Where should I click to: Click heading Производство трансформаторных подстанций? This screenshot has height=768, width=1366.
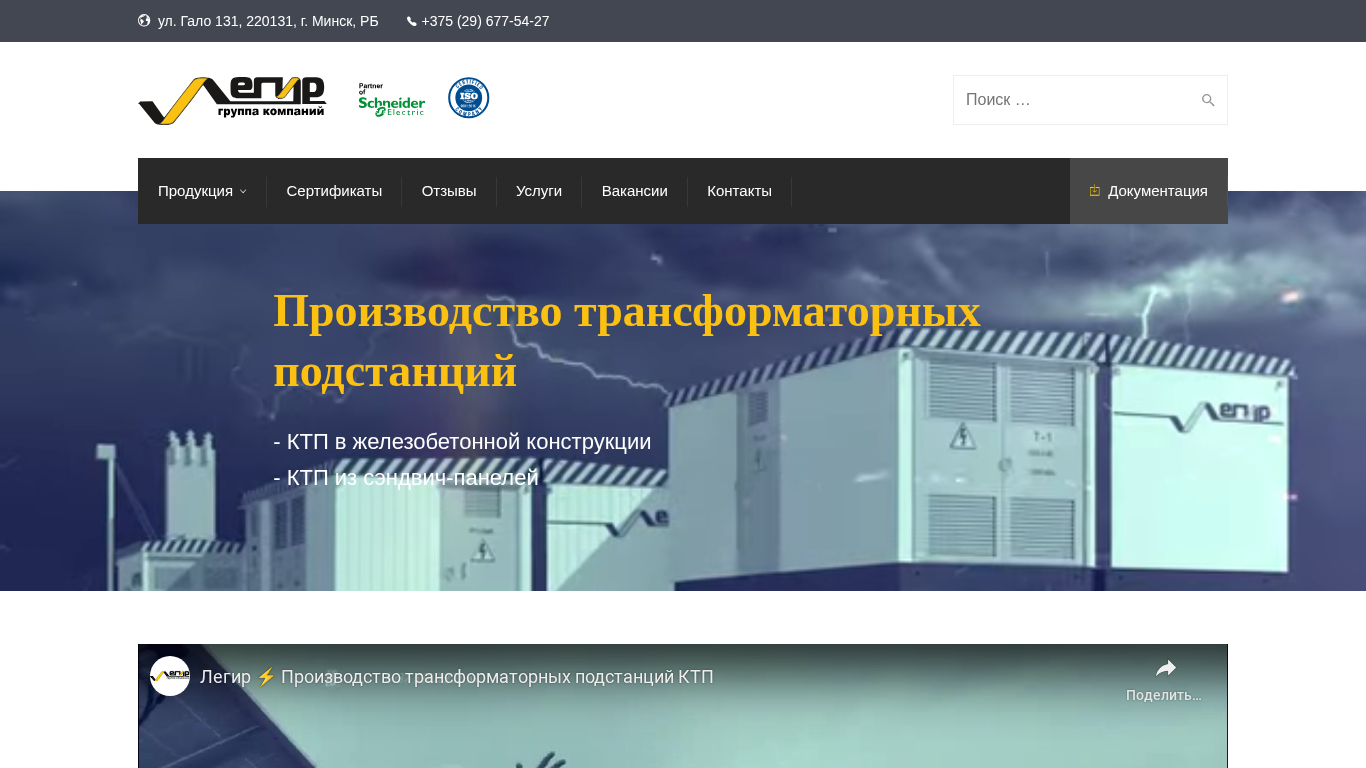[x=627, y=341]
